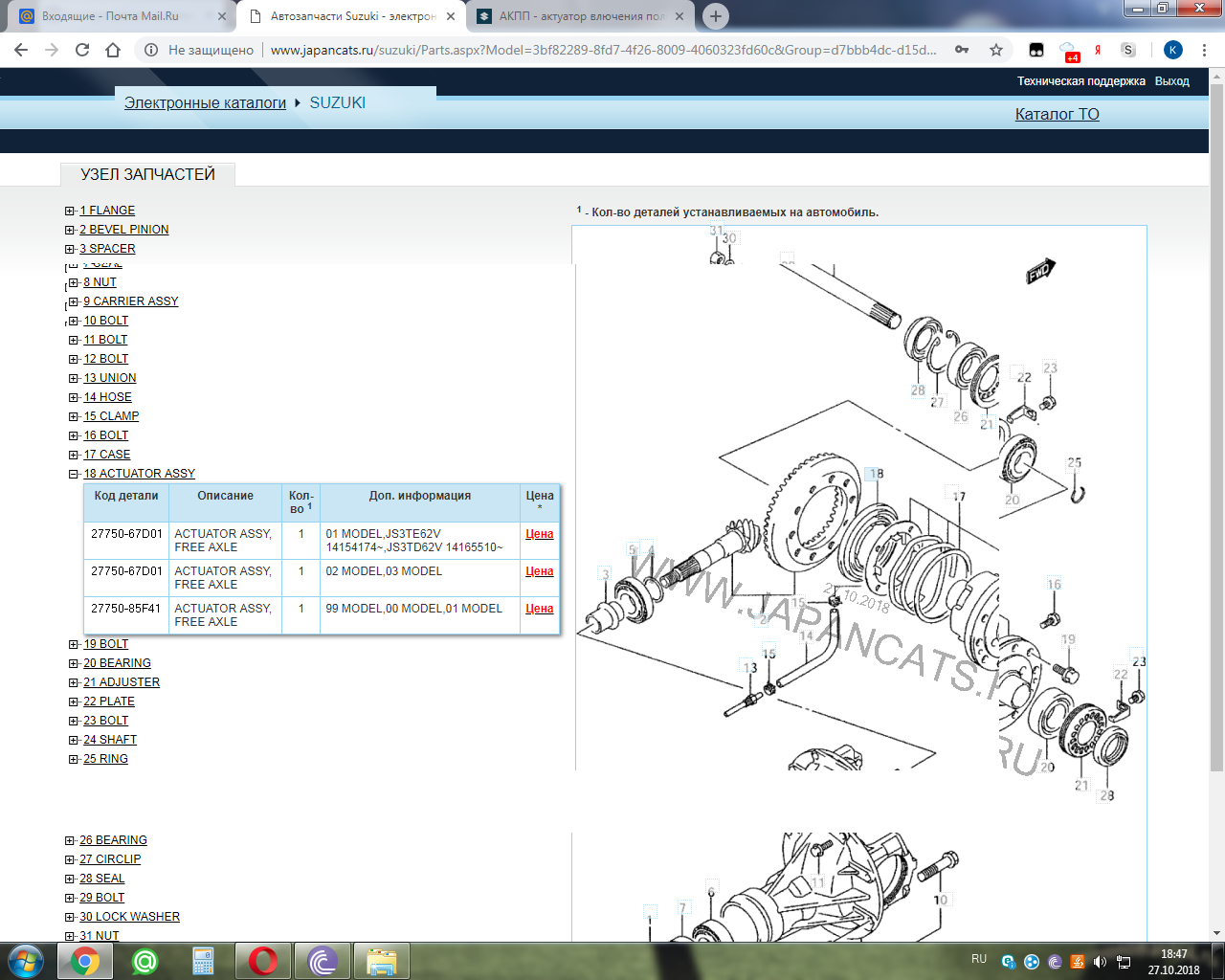Image resolution: width=1225 pixels, height=980 pixels.
Task: Open the Электронные каталоги breadcrumb link
Action: coord(205,102)
